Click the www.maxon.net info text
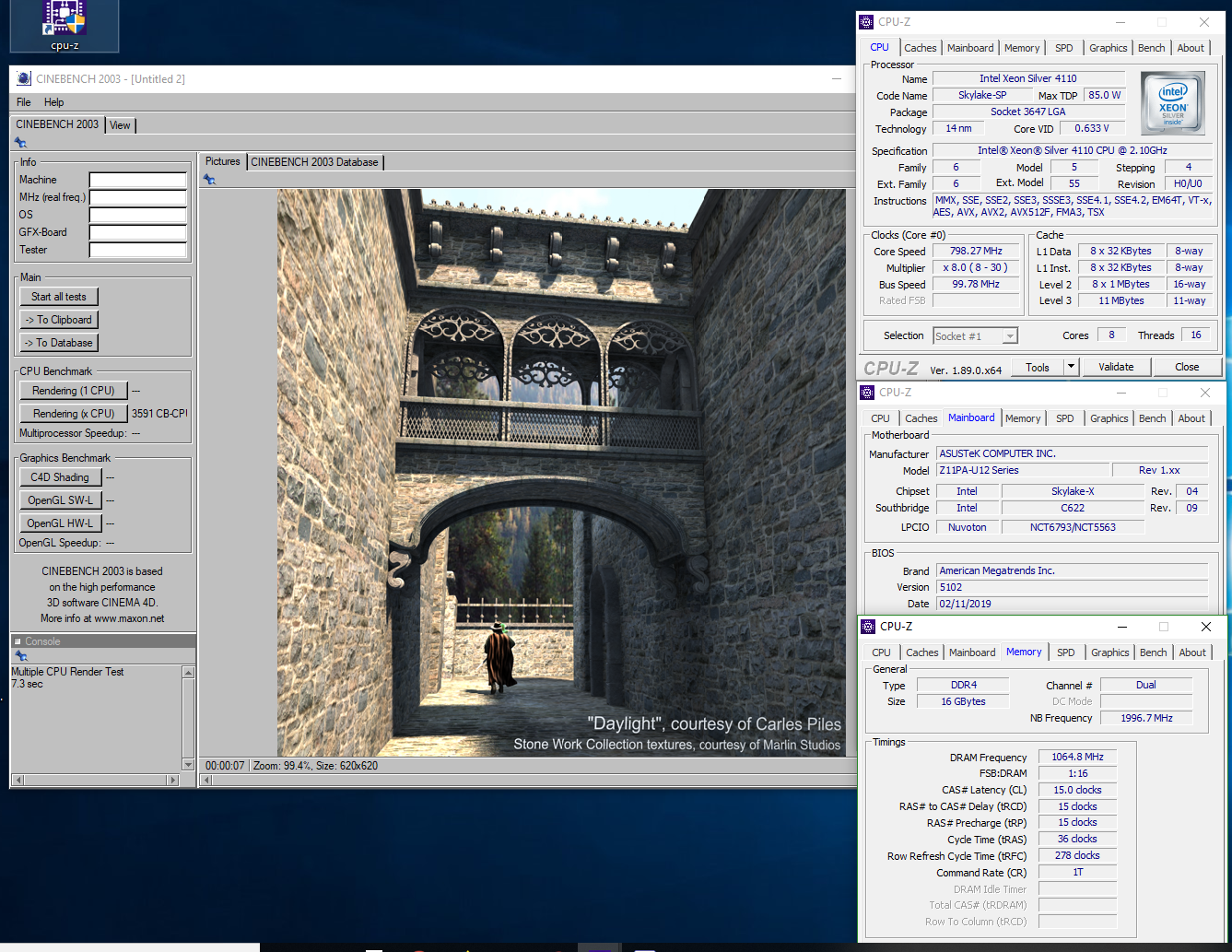1232x952 pixels. coord(129,618)
